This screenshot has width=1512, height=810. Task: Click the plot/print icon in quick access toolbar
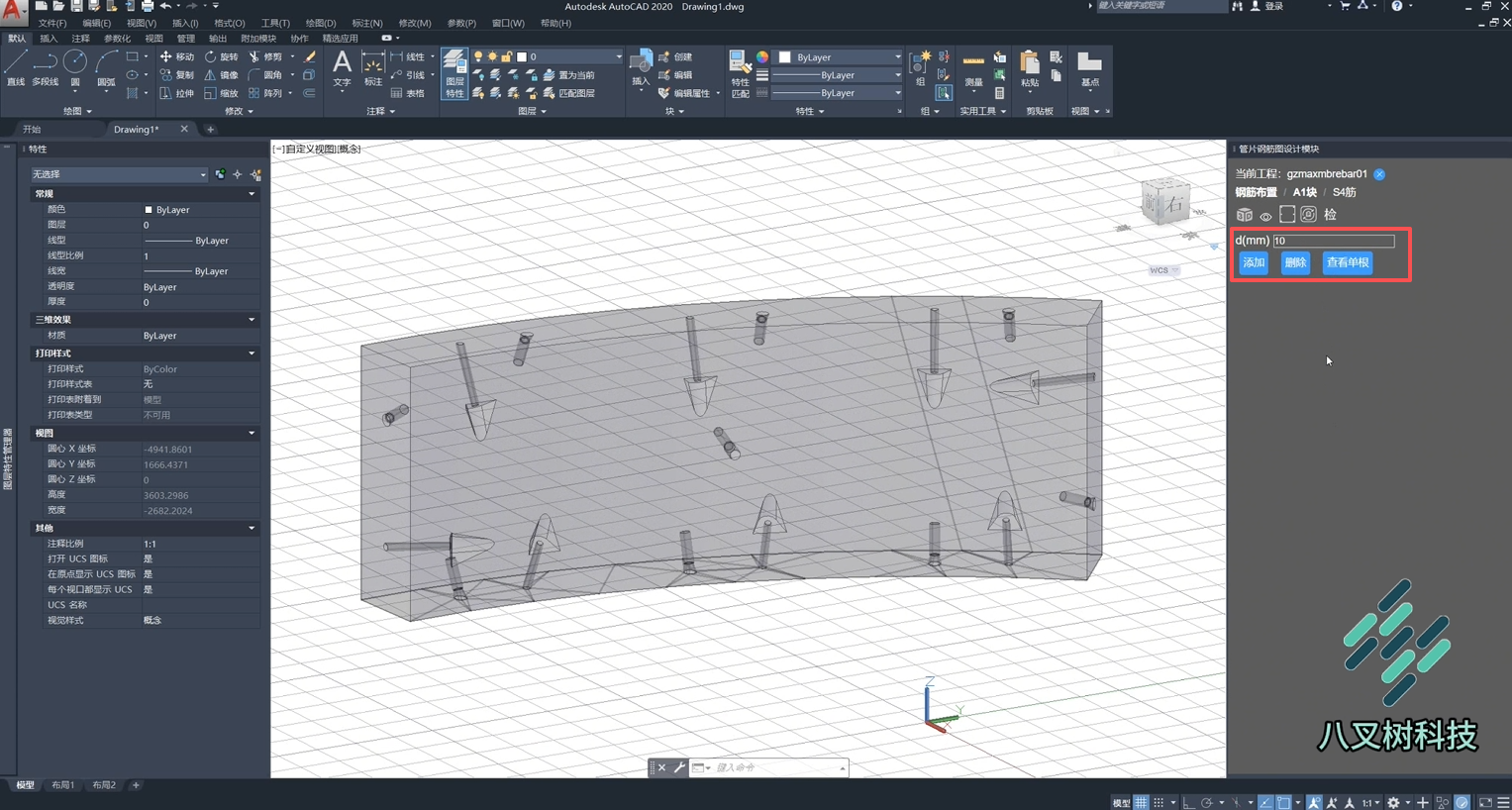(147, 6)
